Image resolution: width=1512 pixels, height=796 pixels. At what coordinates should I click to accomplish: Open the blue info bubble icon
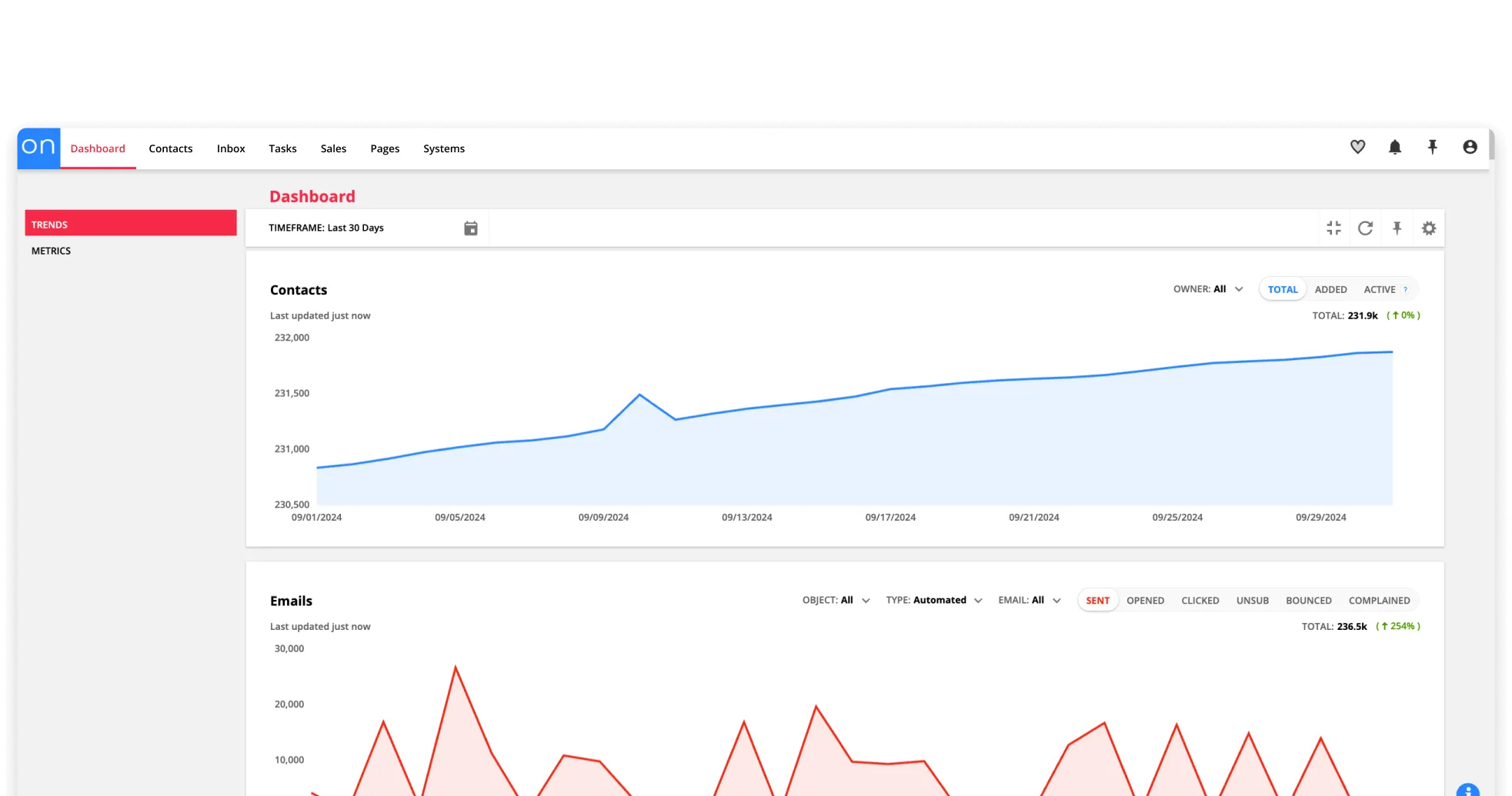1468,790
